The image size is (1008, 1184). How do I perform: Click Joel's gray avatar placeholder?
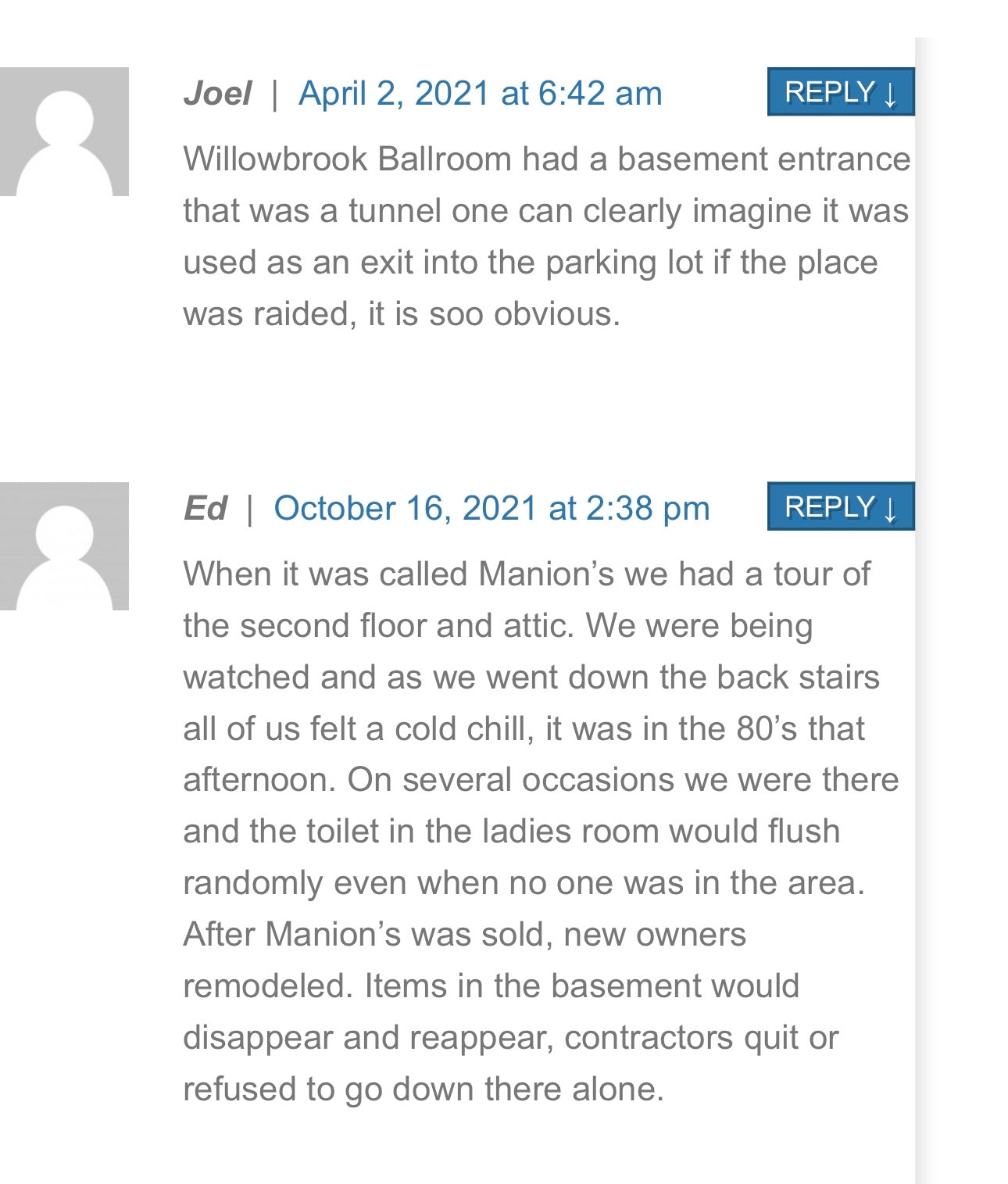click(64, 131)
